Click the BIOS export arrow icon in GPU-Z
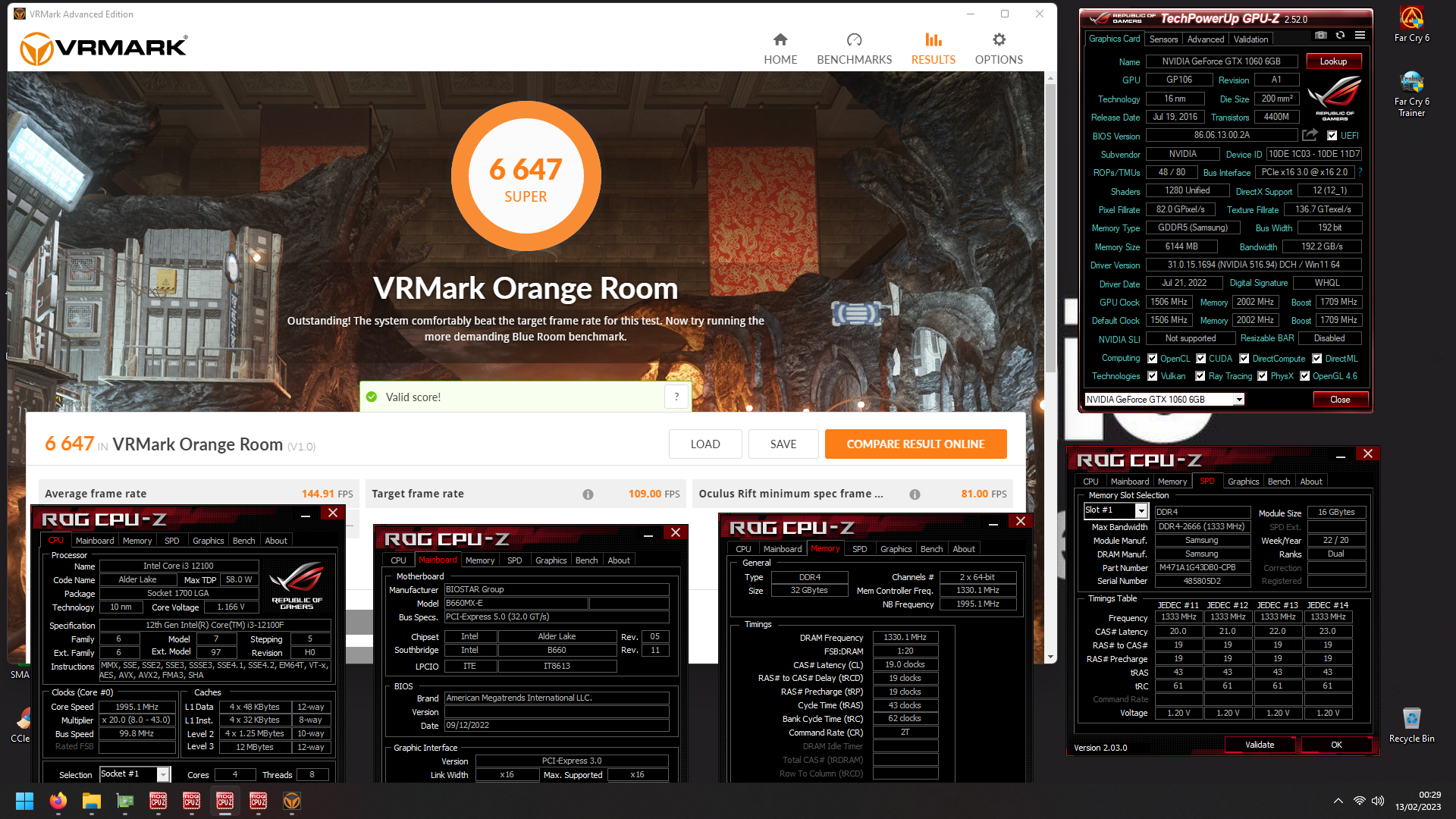This screenshot has width=1456, height=819. pyautogui.click(x=1310, y=135)
